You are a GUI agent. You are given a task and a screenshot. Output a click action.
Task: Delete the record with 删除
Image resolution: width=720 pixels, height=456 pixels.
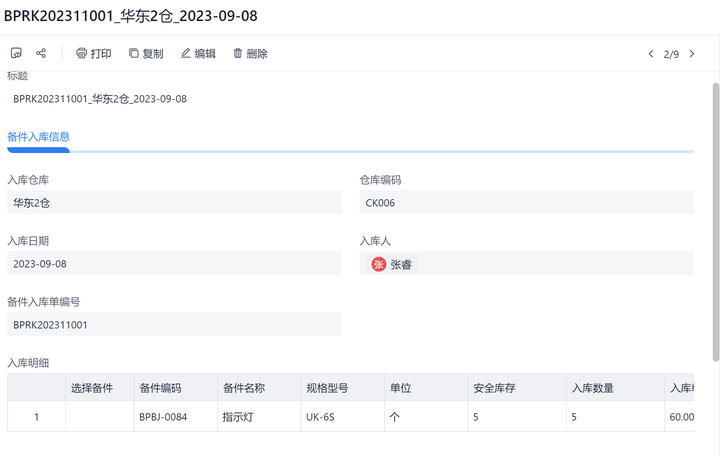pos(250,54)
